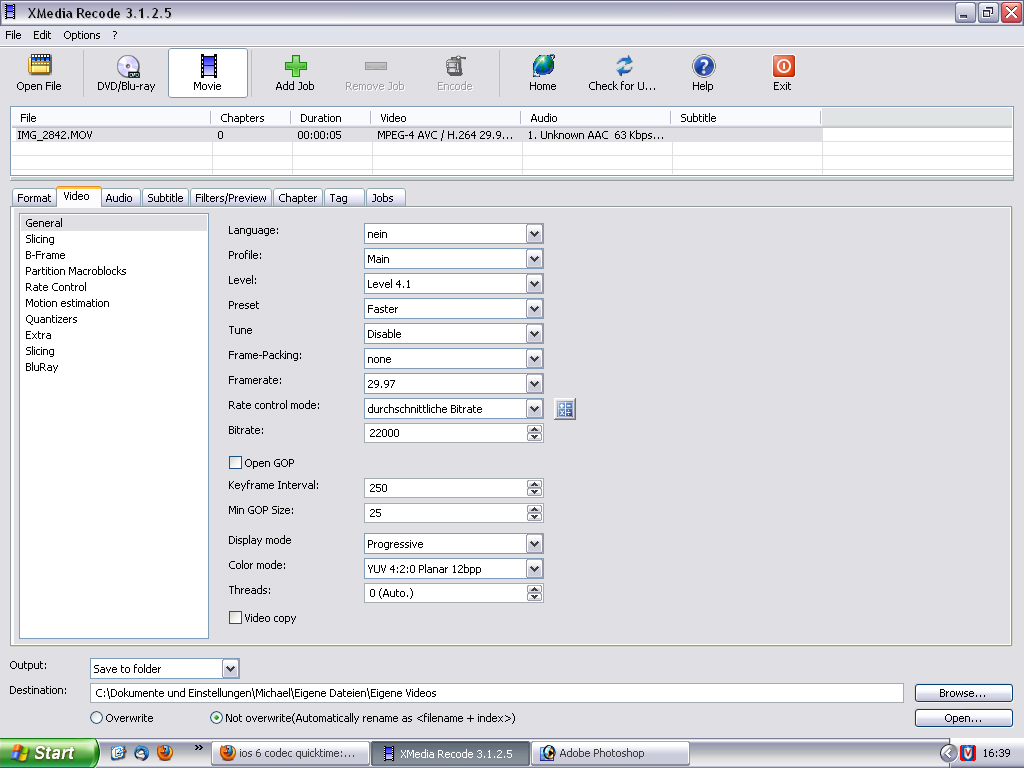Screen dimensions: 1024x768
Task: Open the DVD/Blu-ray source icon
Action: [126, 67]
